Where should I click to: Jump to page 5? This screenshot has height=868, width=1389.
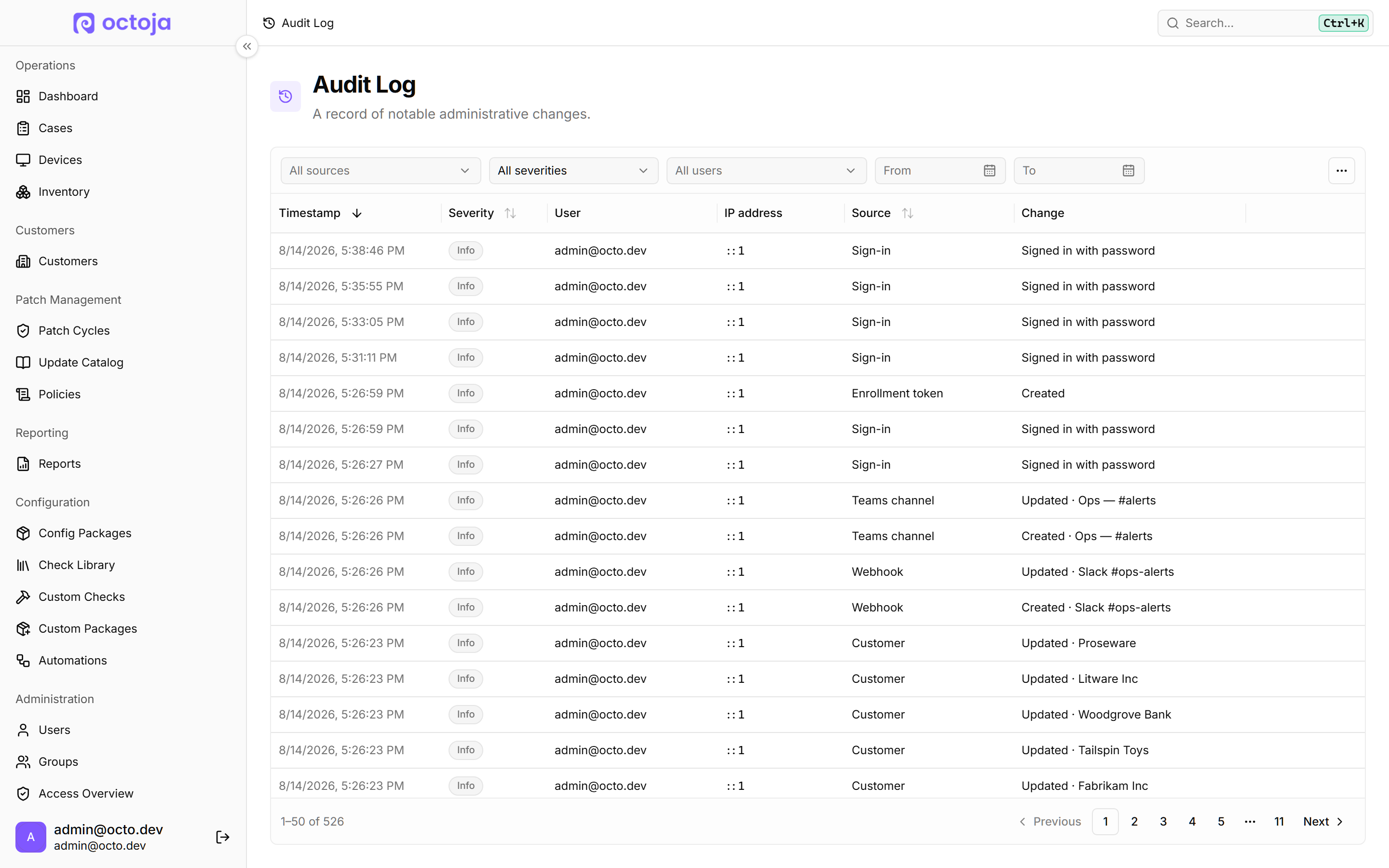[x=1221, y=822]
